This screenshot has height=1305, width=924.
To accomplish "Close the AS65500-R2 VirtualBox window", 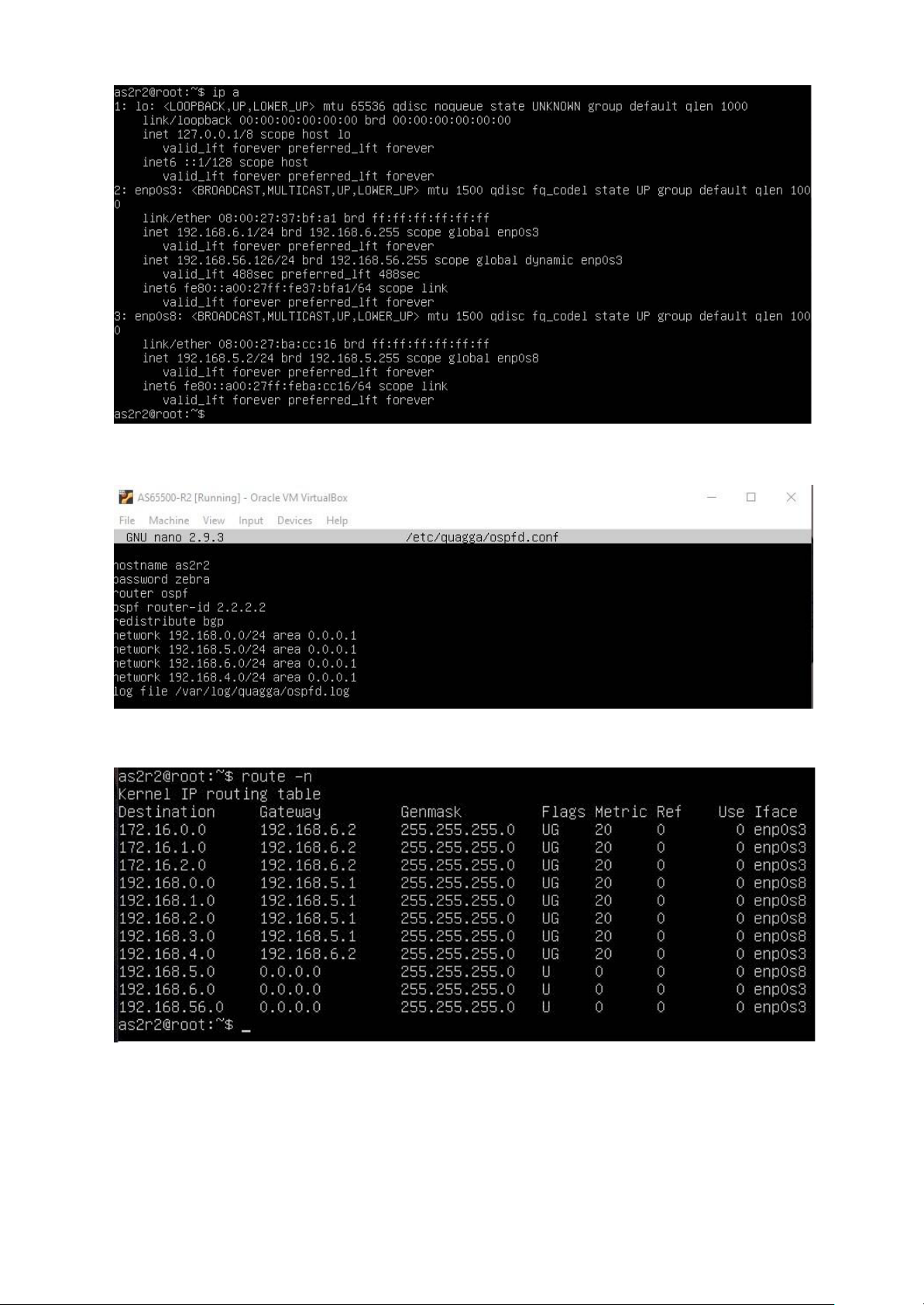I will [x=791, y=497].
